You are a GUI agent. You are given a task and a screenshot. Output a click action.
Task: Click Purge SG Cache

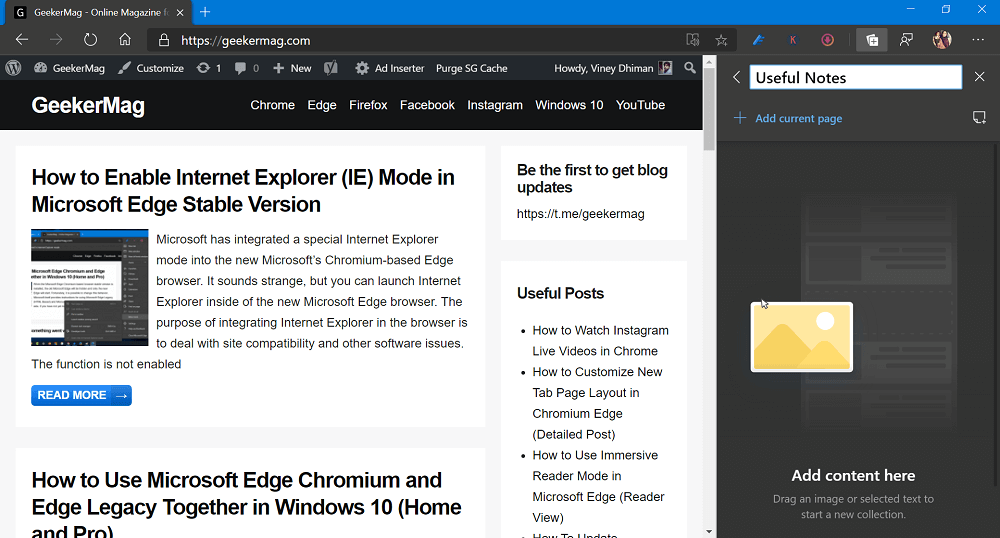tap(472, 68)
